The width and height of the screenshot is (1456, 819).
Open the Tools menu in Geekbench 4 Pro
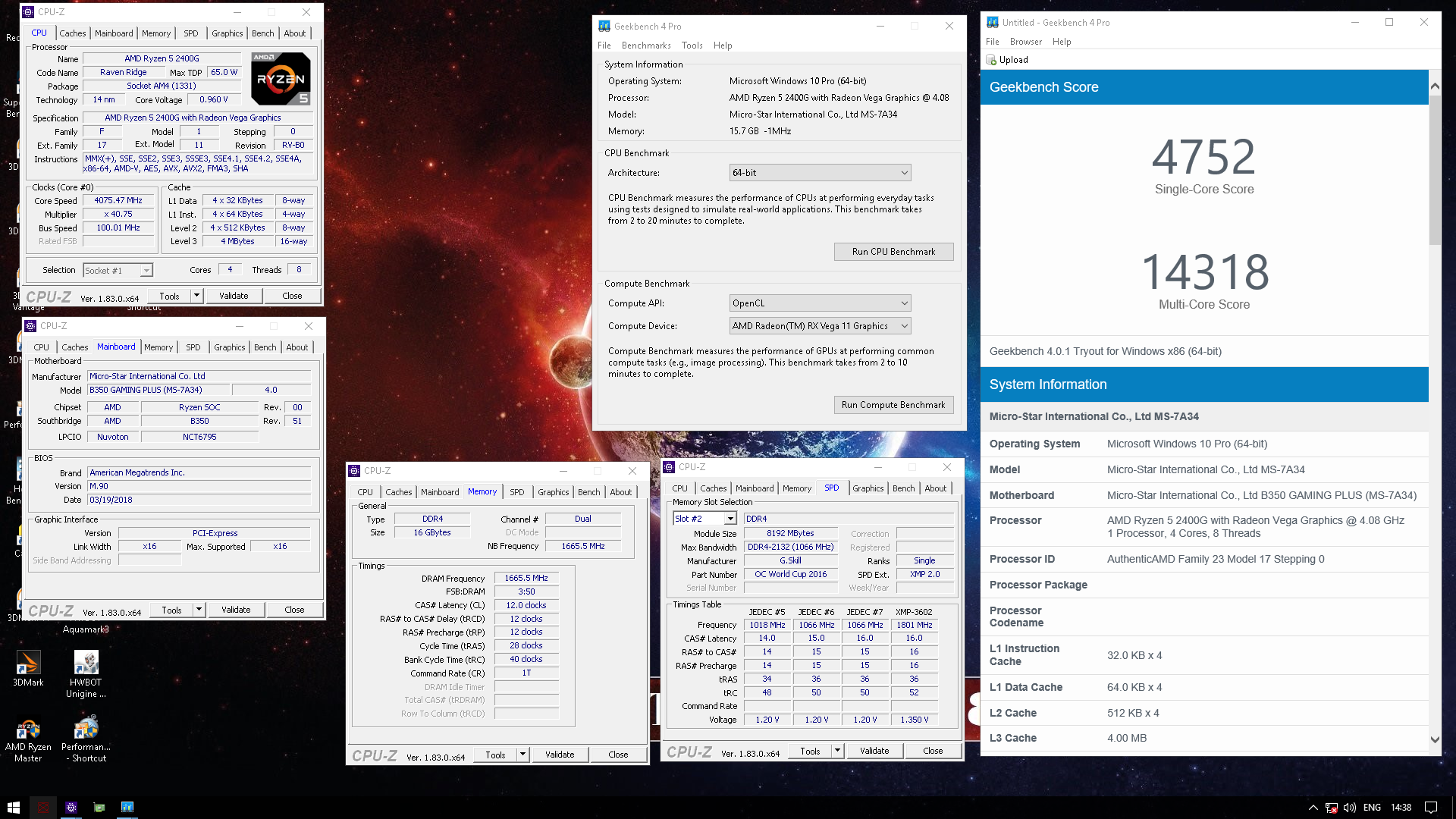tap(692, 45)
